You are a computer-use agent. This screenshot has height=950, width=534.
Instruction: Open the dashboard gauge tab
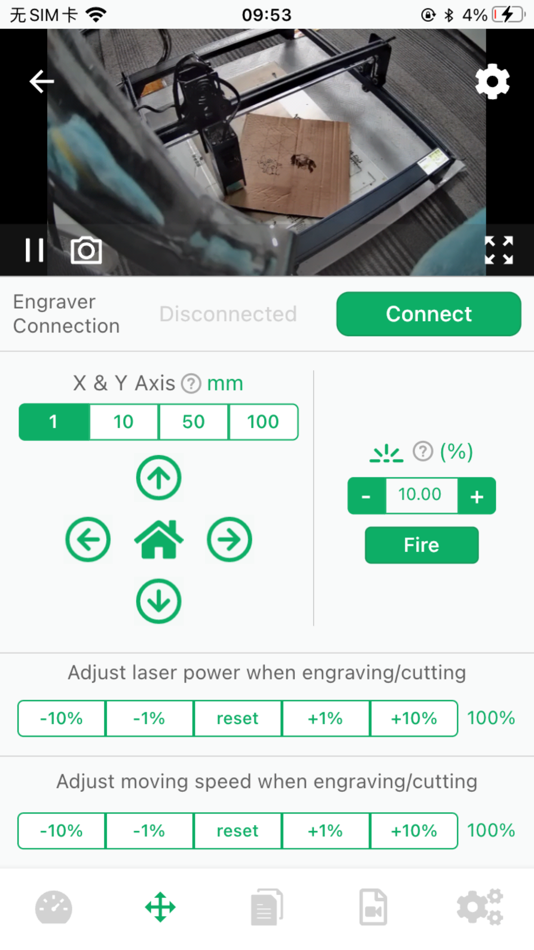(53, 908)
